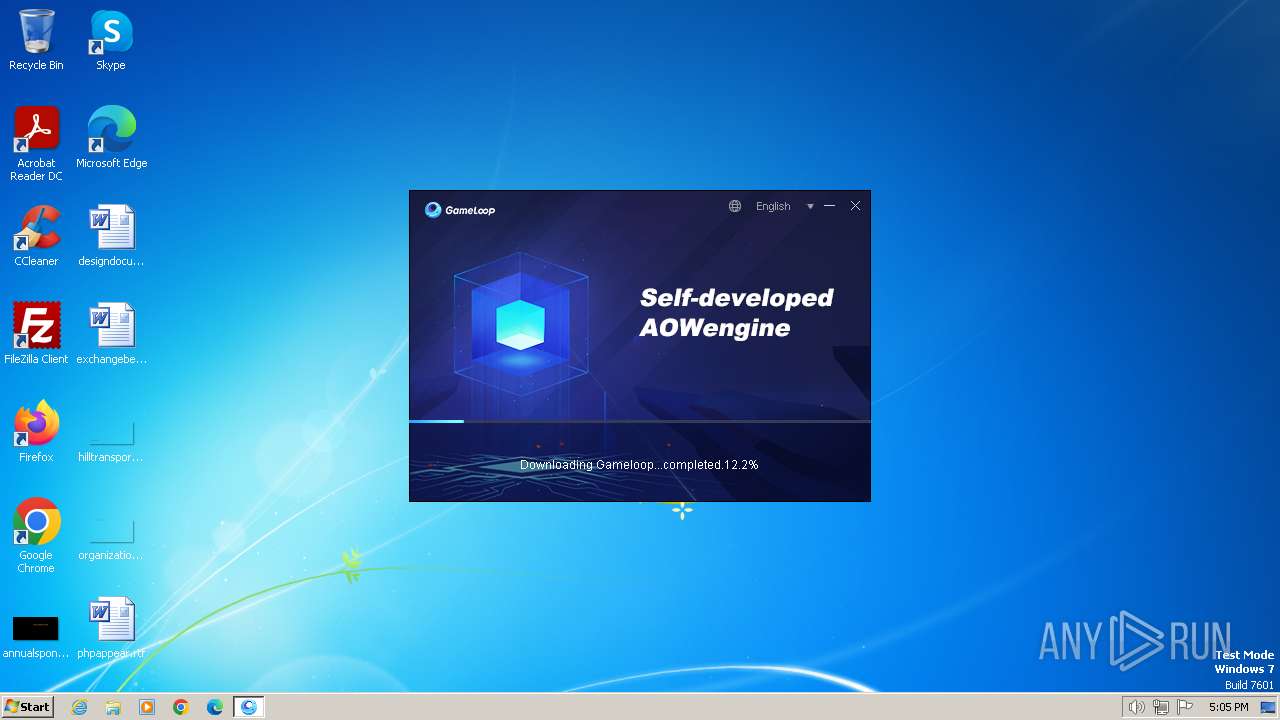Activate the Gameloop installer taskbar button
1280x720 pixels.
(249, 707)
